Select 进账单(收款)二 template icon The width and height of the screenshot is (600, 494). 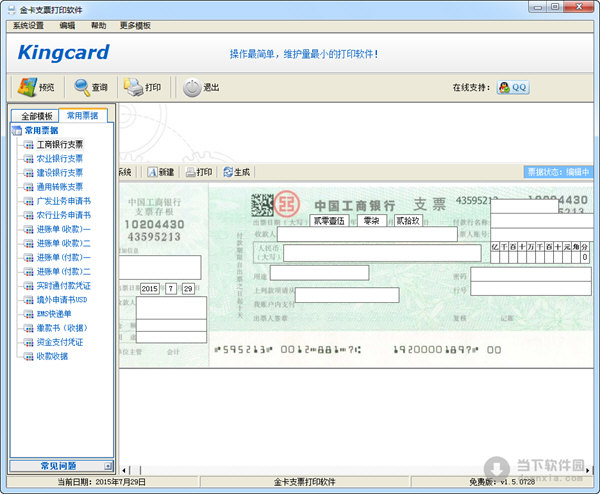[28, 243]
